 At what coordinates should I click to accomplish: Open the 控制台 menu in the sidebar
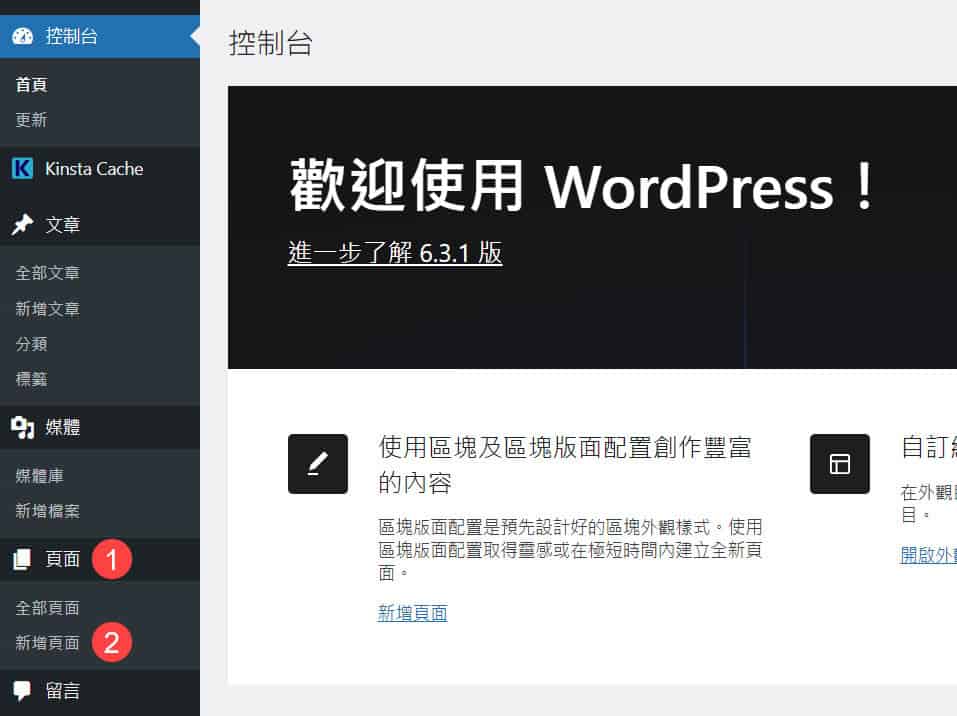(100, 36)
